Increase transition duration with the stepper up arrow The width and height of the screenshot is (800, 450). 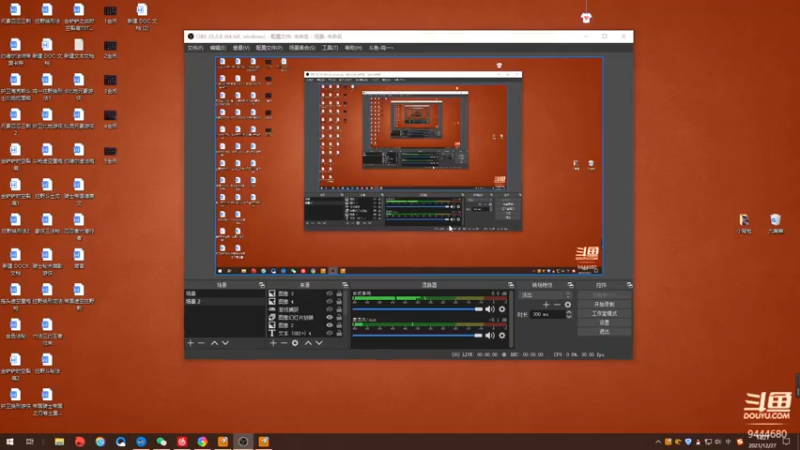(x=569, y=312)
